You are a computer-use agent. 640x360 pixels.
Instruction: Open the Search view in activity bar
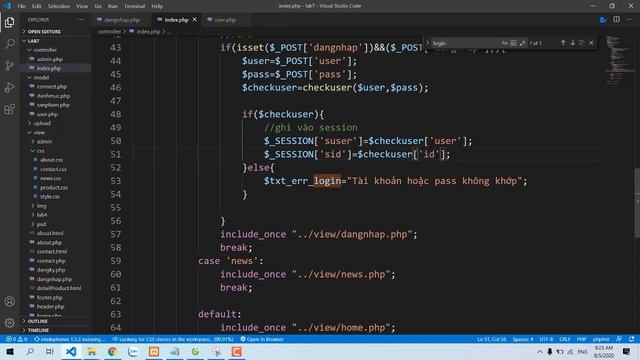[x=9, y=44]
